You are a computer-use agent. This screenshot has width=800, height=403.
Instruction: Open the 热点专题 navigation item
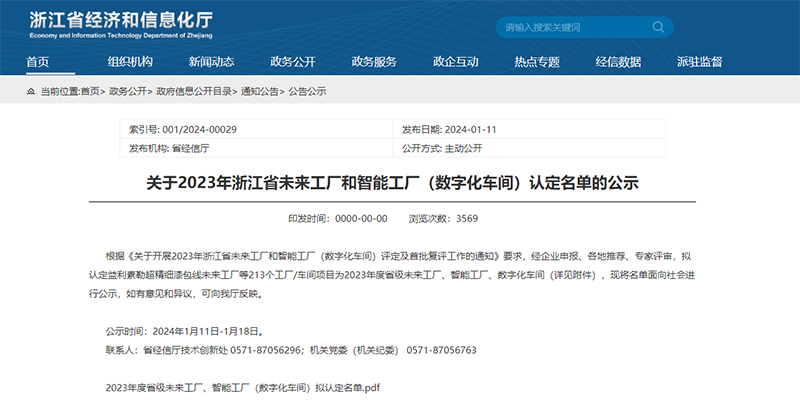click(537, 62)
